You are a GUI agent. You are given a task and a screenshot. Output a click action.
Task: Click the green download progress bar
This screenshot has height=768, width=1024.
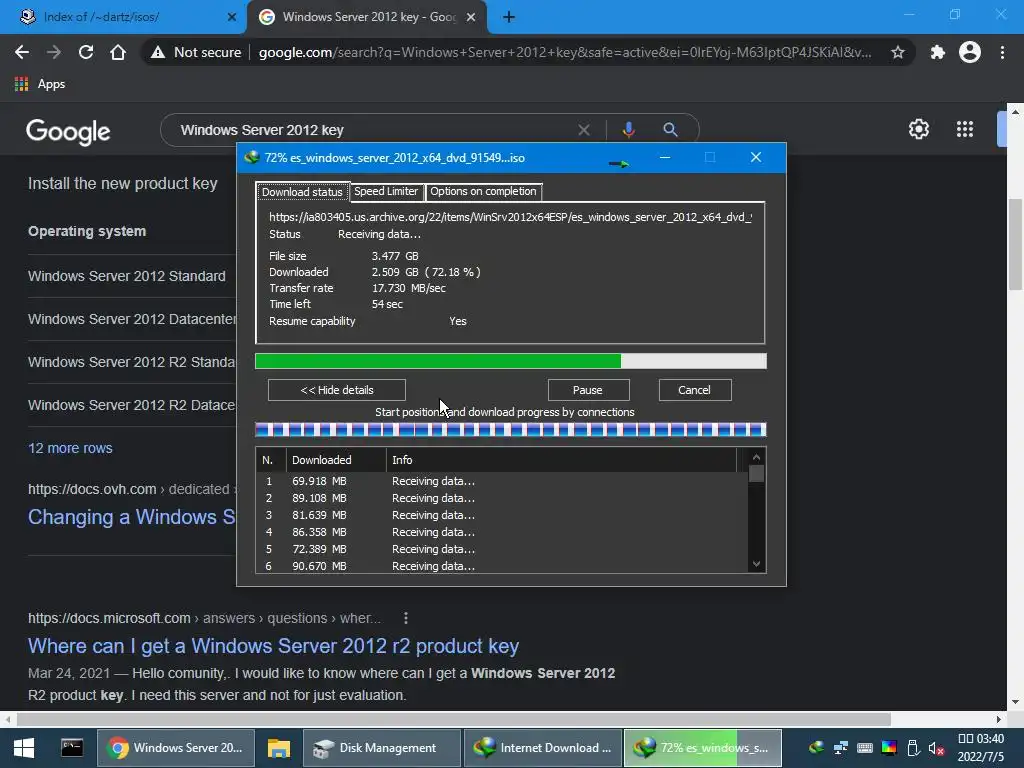[x=510, y=360]
